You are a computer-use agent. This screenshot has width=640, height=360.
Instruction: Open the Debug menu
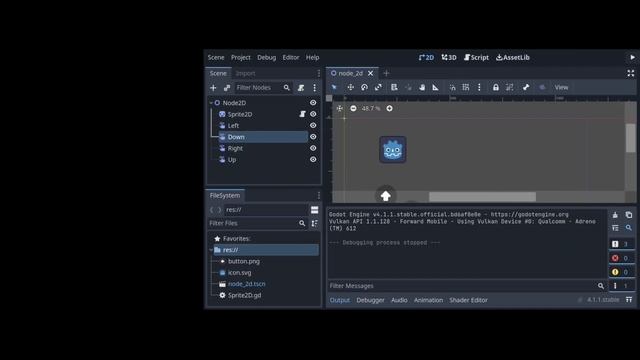267,58
